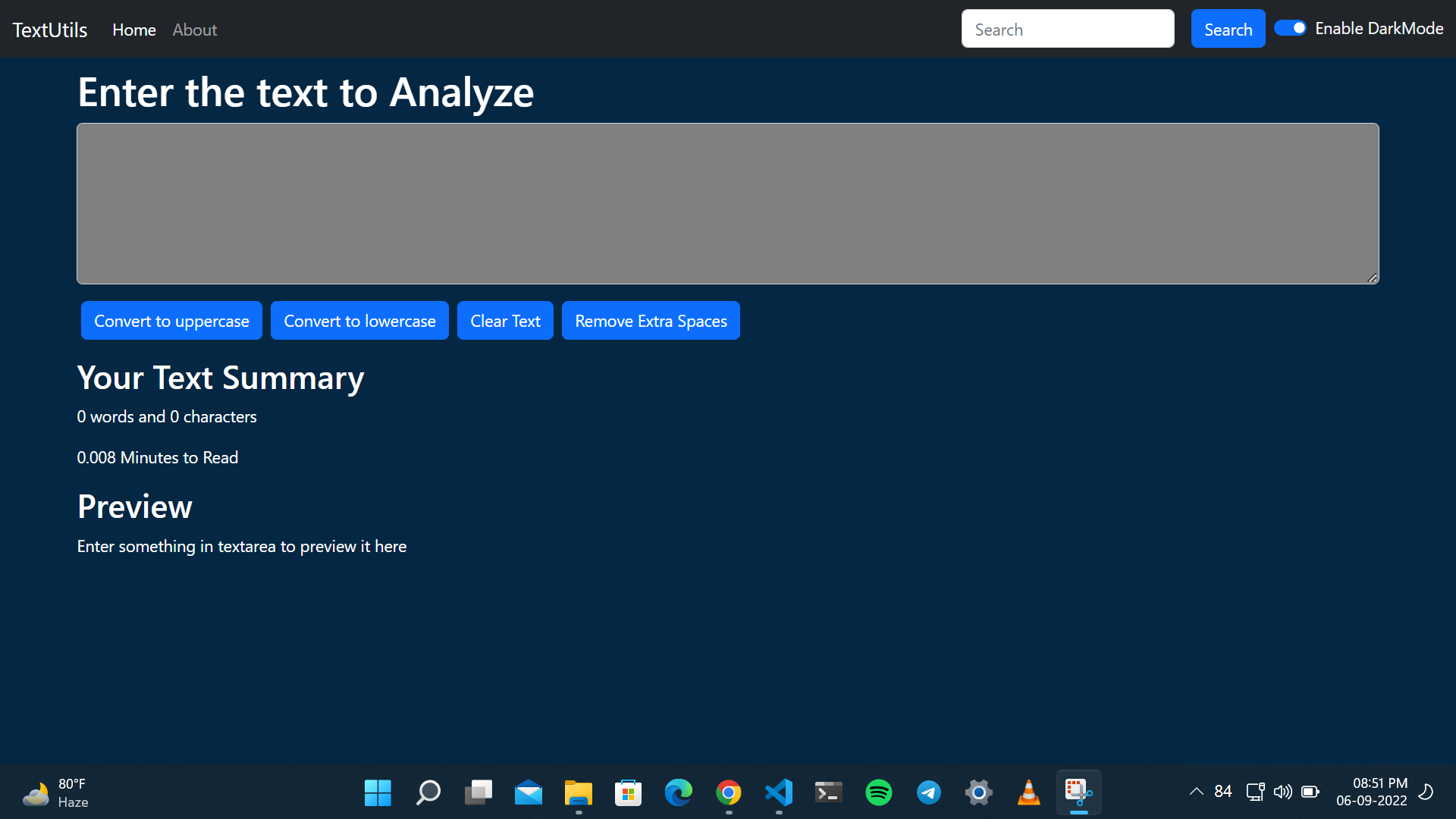Grab the textarea resize handle corner
Viewport: 1456px width, 819px height.
click(1373, 278)
